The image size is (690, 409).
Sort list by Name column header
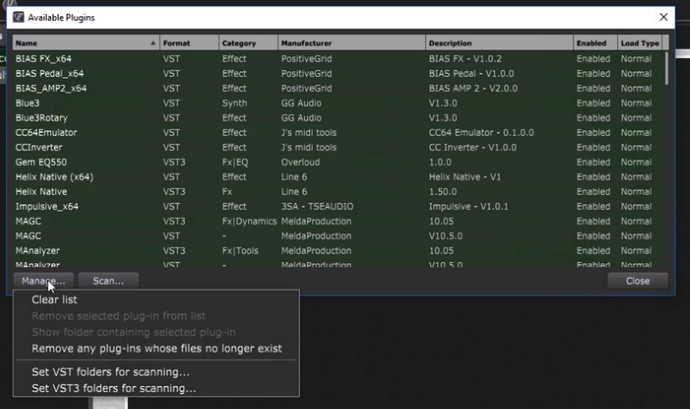tap(86, 43)
